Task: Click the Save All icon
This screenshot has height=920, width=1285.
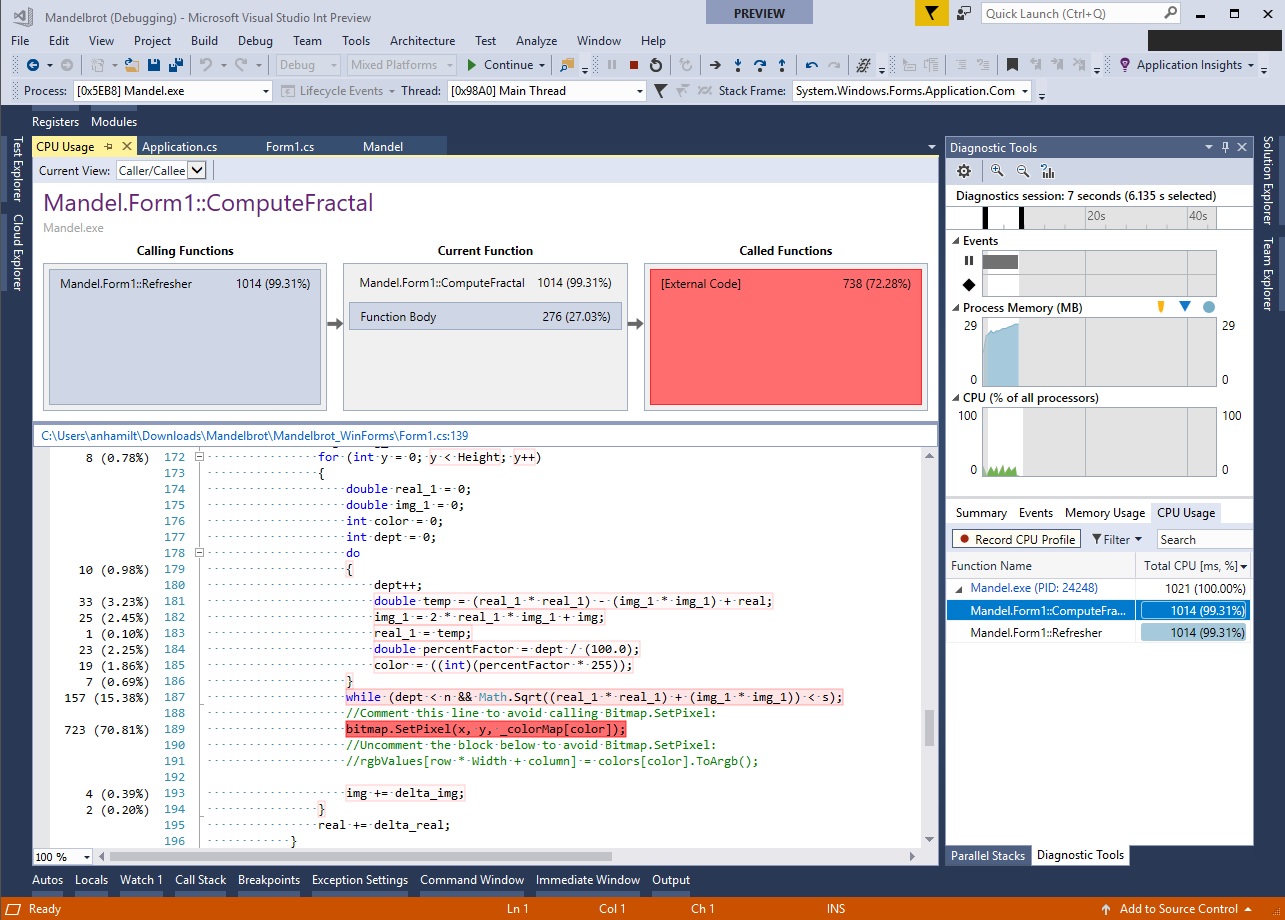Action: click(x=175, y=65)
